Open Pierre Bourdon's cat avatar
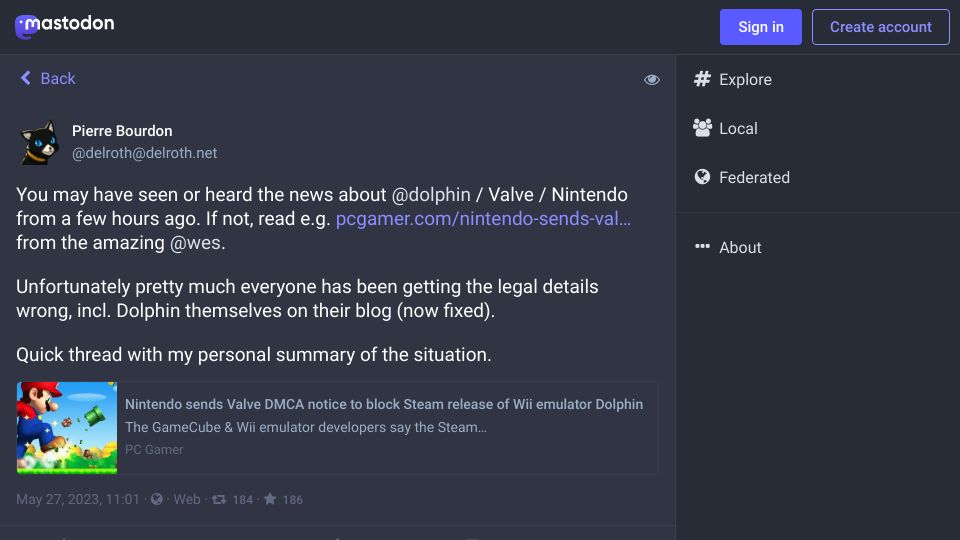The width and height of the screenshot is (960, 540). coord(39,142)
